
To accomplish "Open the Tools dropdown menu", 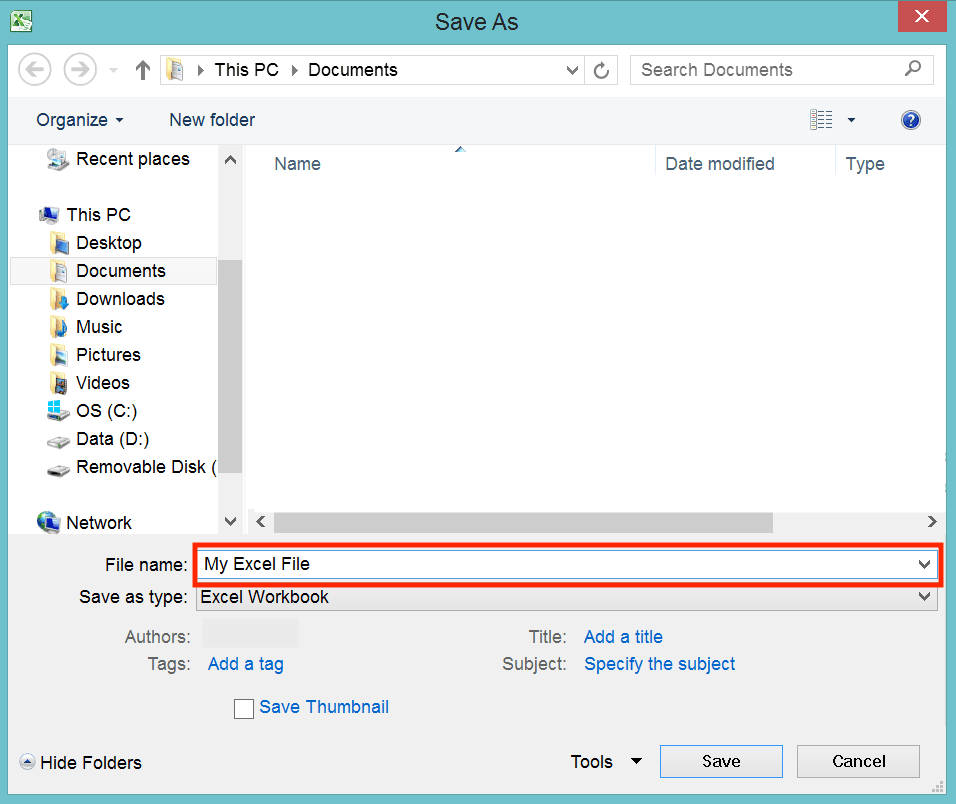I will [606, 761].
